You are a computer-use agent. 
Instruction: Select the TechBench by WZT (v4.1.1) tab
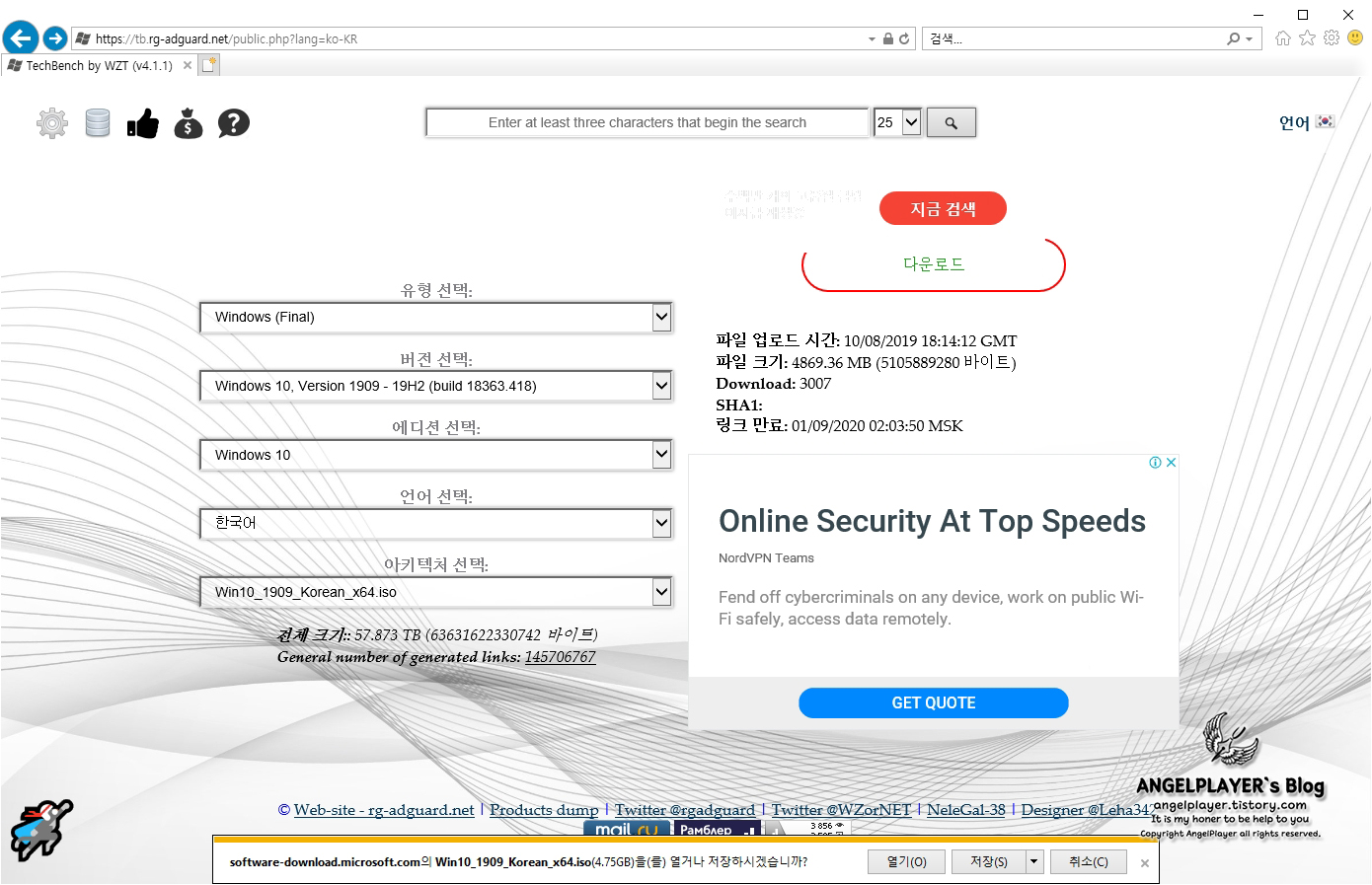(x=99, y=66)
